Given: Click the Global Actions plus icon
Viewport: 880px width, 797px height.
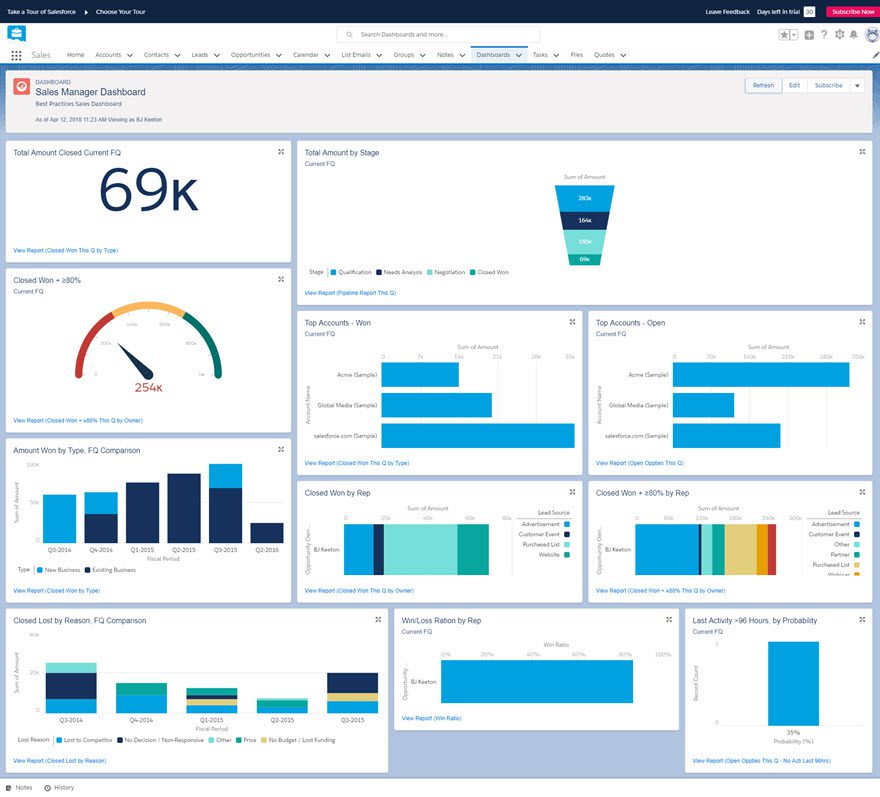Looking at the screenshot, I should coord(809,35).
